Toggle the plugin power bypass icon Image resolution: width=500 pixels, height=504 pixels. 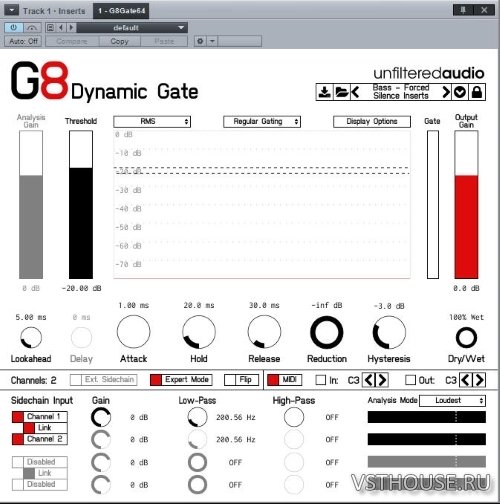[x=14, y=27]
